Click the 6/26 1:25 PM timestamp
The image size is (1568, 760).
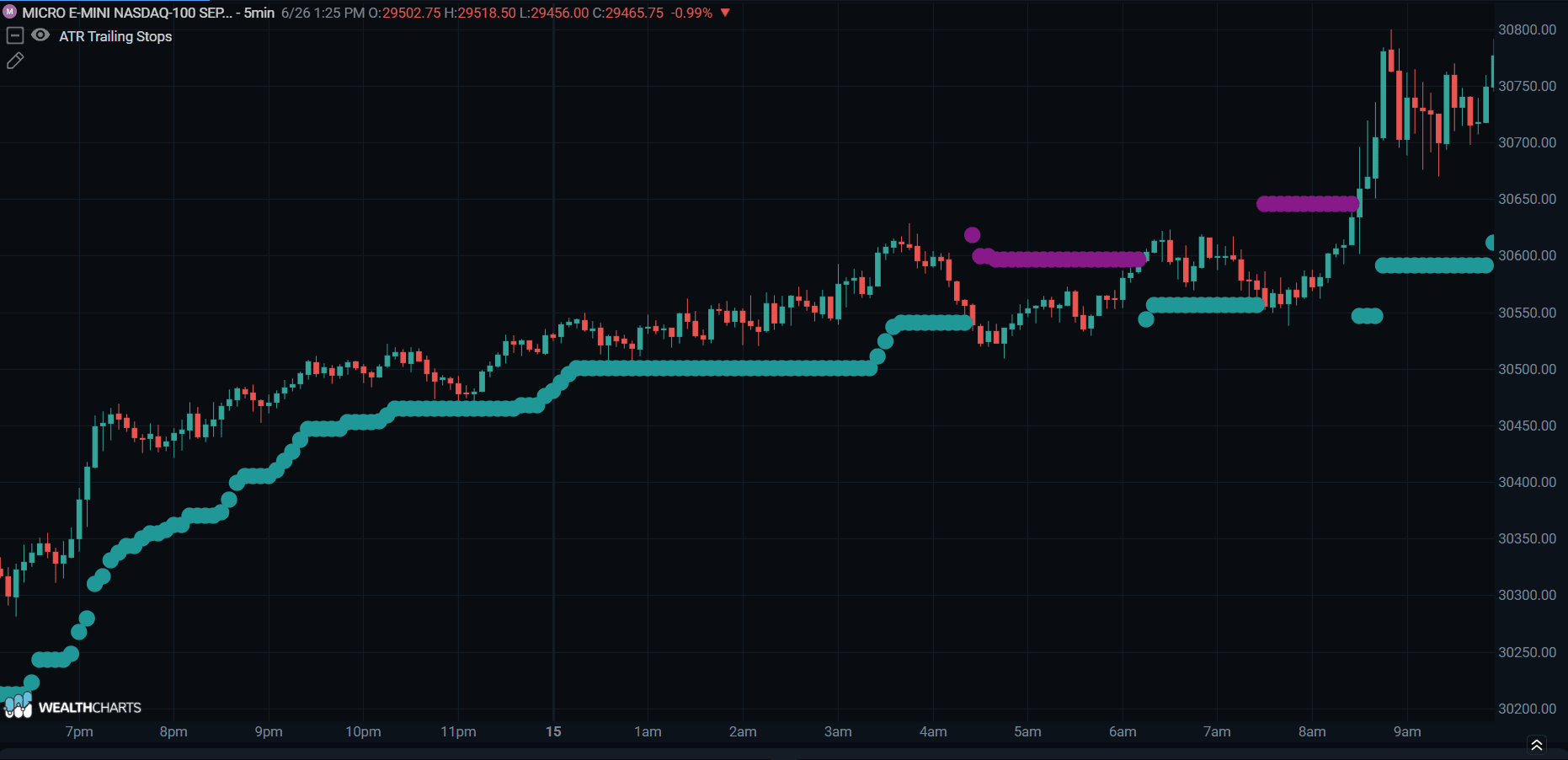pos(323,13)
